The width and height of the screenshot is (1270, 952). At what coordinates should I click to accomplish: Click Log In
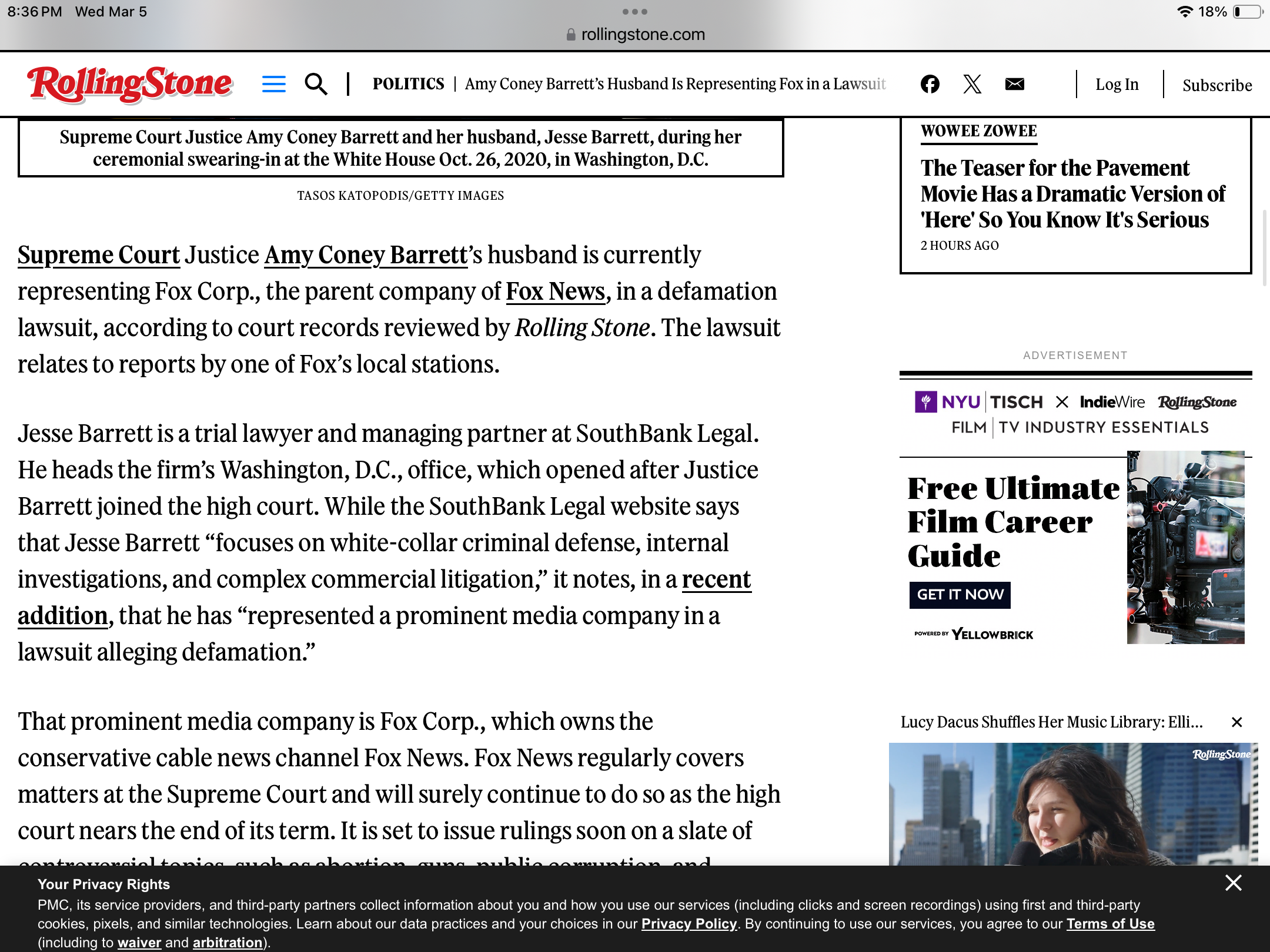coord(1117,85)
